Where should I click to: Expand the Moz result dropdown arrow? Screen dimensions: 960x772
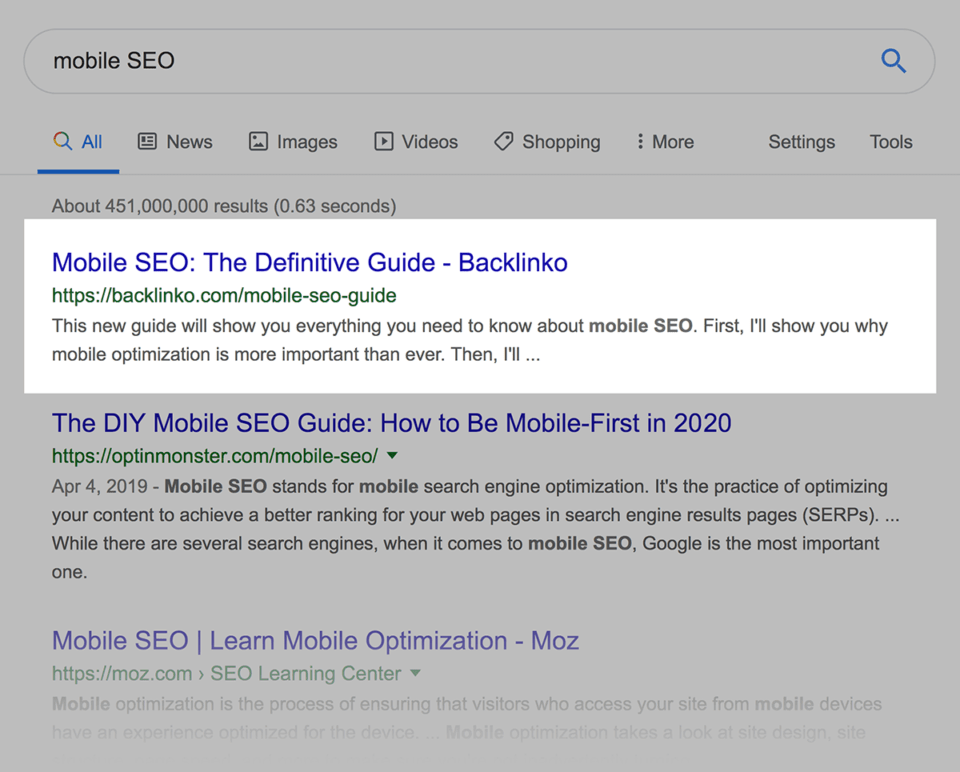[x=416, y=673]
